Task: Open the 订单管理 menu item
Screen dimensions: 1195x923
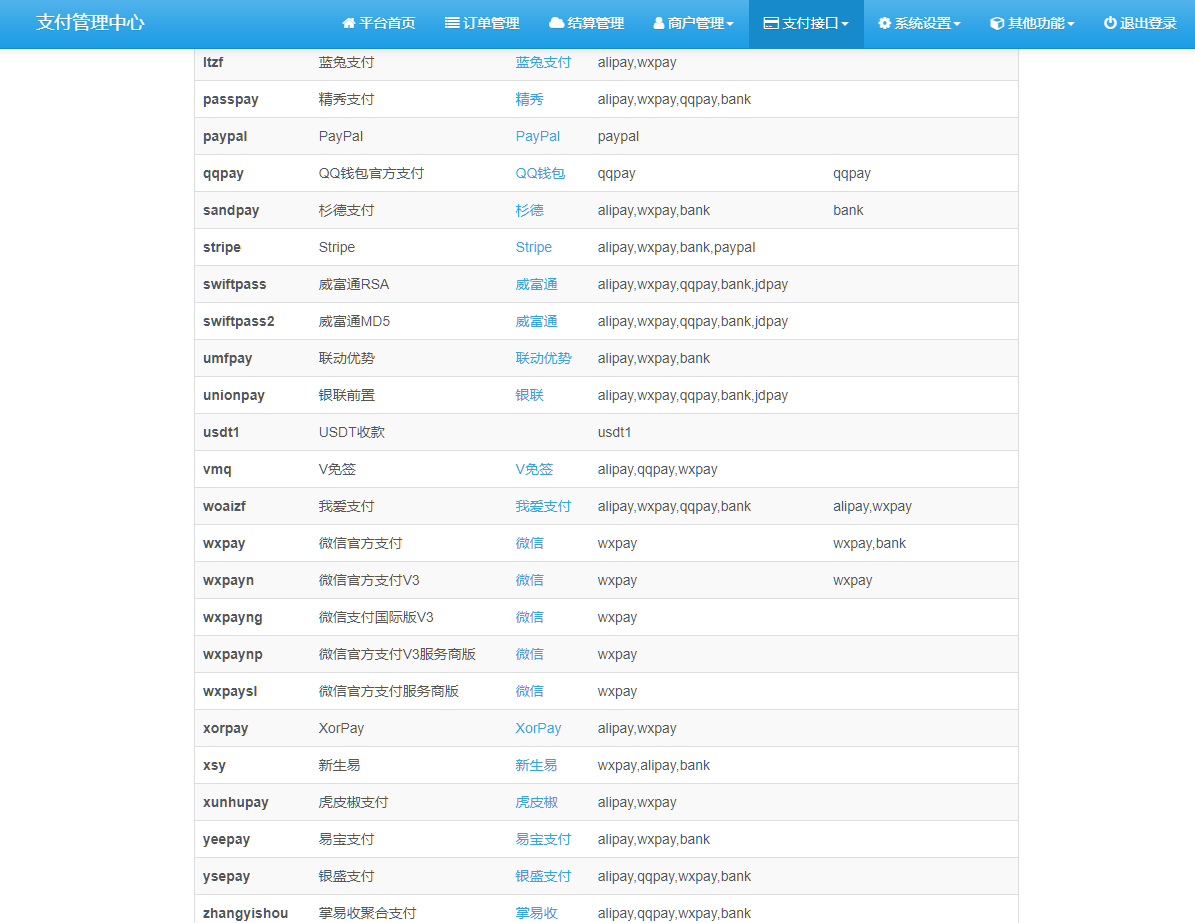Action: tap(482, 23)
